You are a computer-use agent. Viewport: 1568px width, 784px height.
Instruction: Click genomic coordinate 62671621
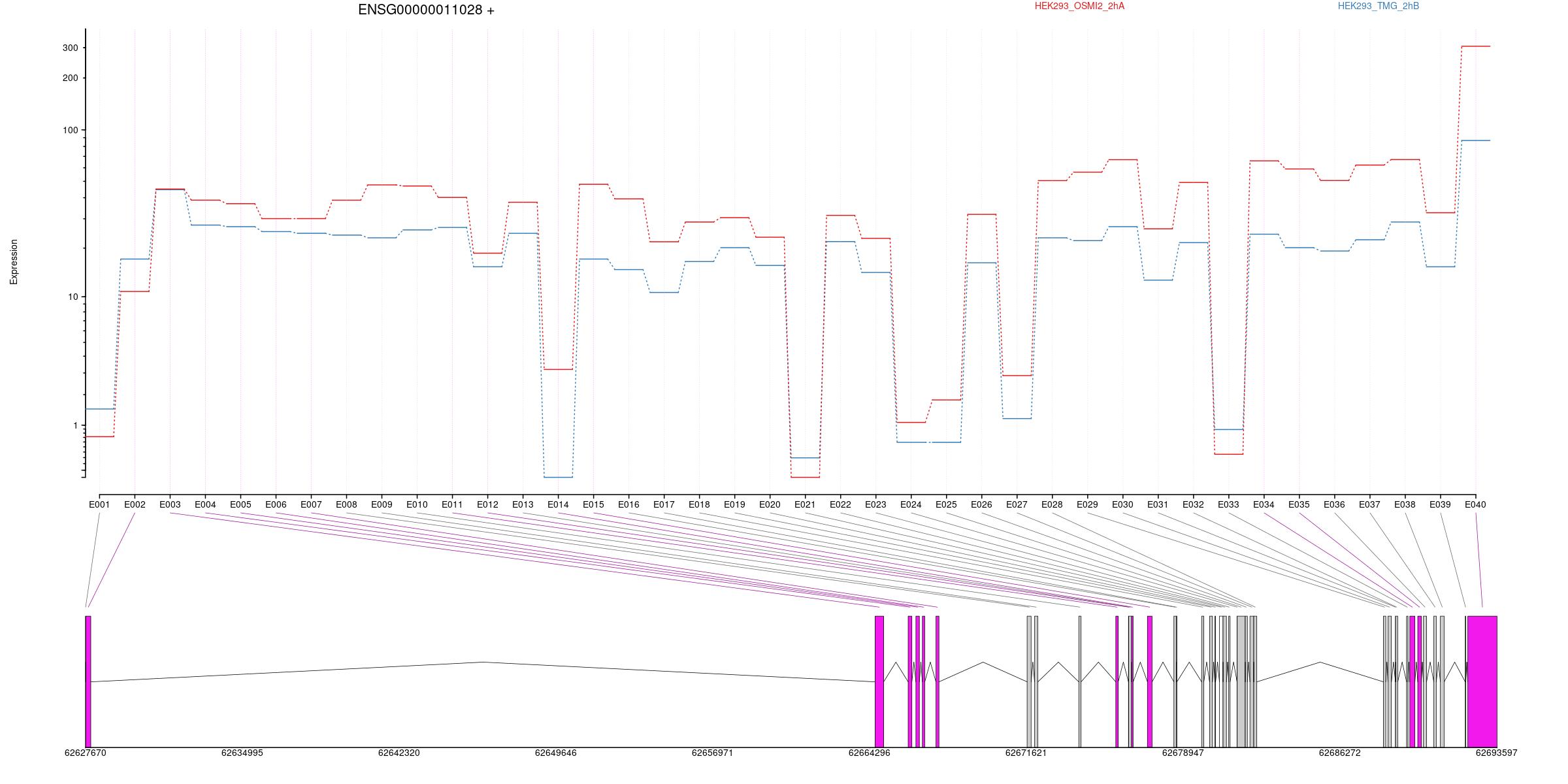(1026, 753)
